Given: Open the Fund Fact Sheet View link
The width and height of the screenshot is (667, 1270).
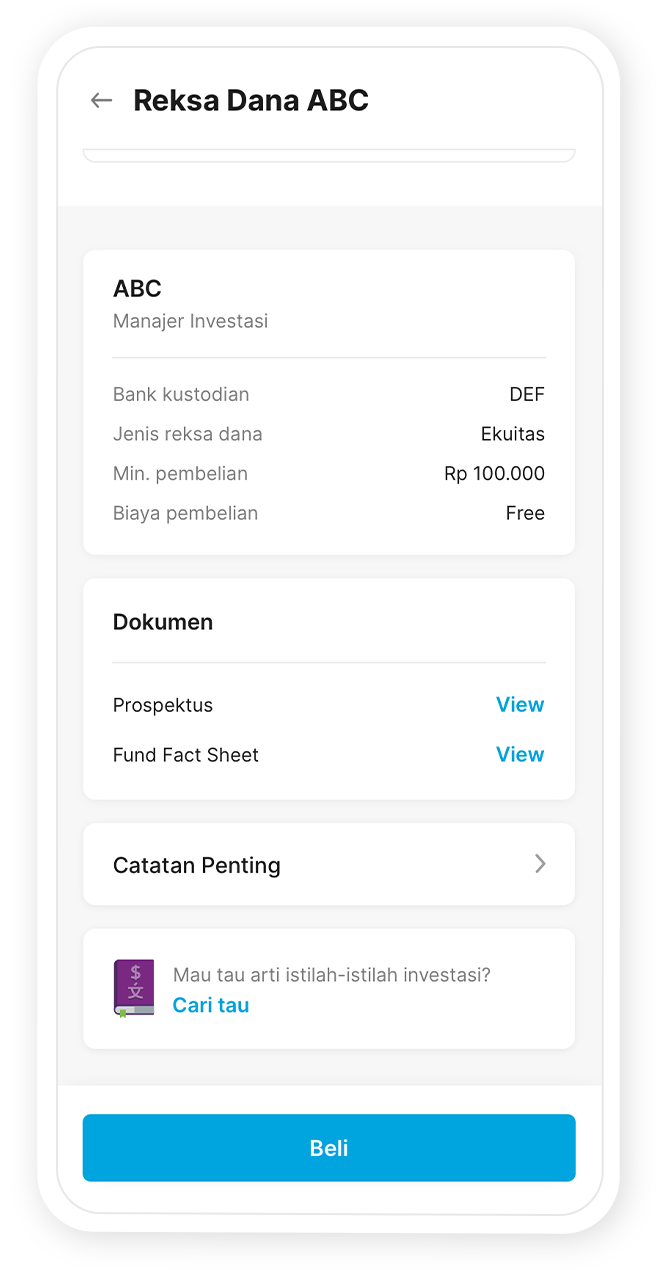Looking at the screenshot, I should click(520, 755).
